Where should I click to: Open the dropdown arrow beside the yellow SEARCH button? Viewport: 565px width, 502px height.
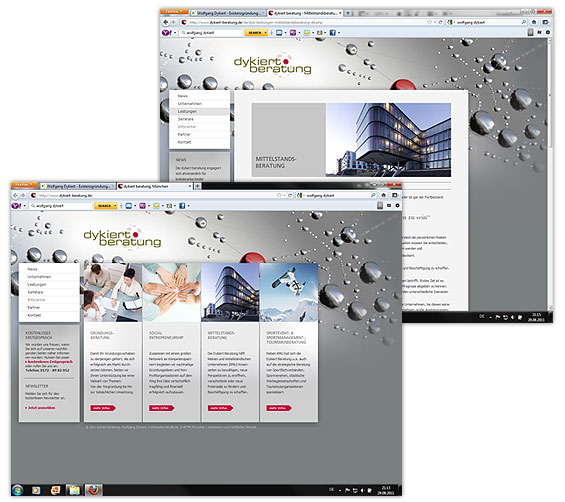pyautogui.click(x=115, y=206)
